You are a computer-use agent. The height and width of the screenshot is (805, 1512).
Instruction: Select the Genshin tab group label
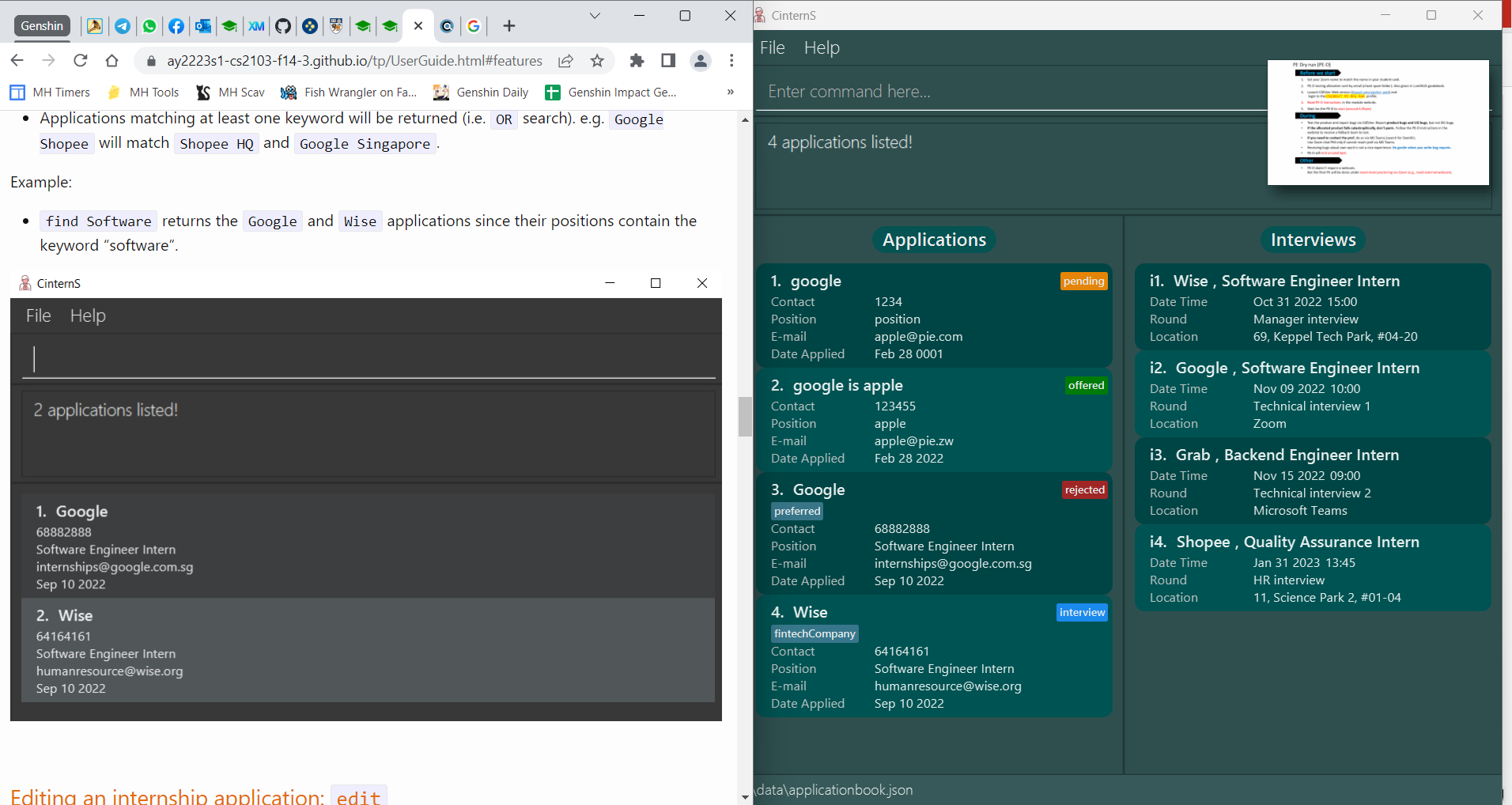[42, 26]
